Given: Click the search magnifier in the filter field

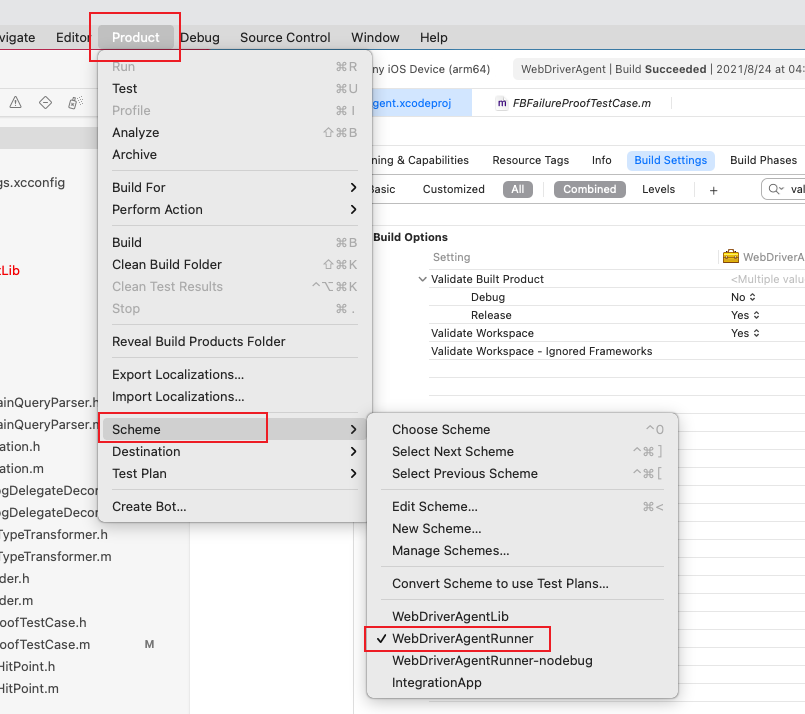Looking at the screenshot, I should pyautogui.click(x=775, y=189).
